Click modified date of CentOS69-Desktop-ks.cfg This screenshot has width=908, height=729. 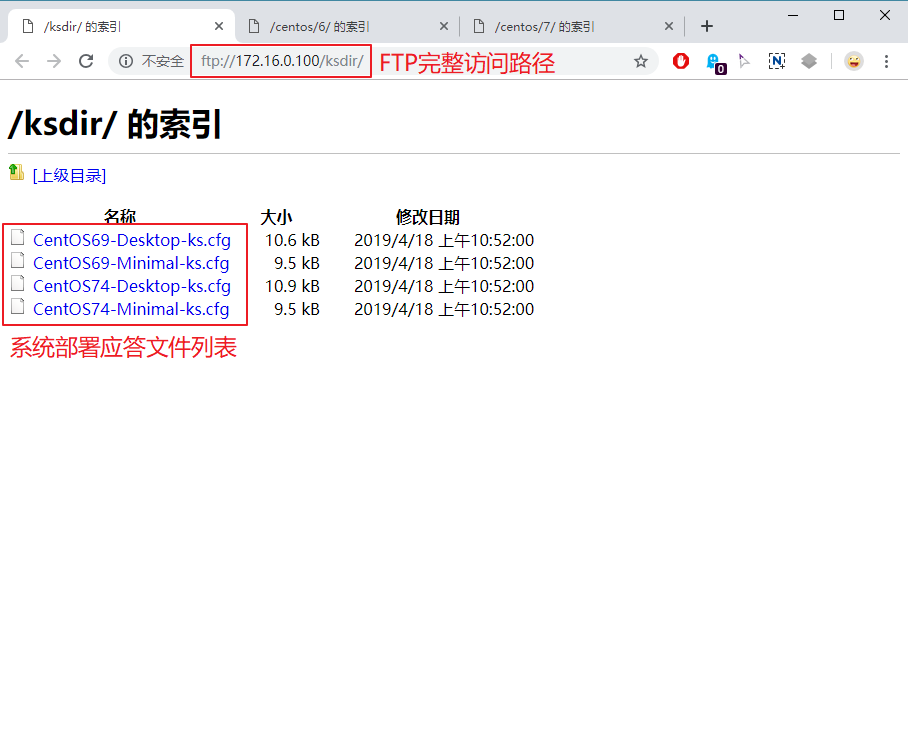coord(444,240)
